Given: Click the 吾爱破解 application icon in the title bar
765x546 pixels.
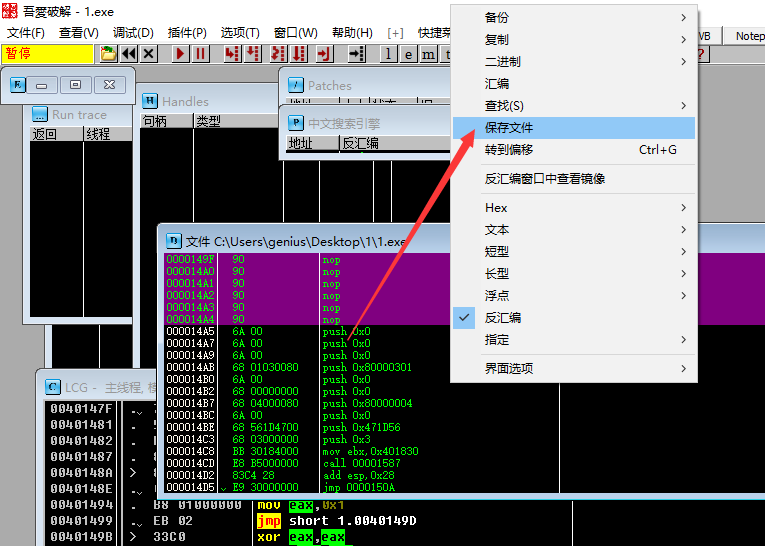Looking at the screenshot, I should [10, 11].
